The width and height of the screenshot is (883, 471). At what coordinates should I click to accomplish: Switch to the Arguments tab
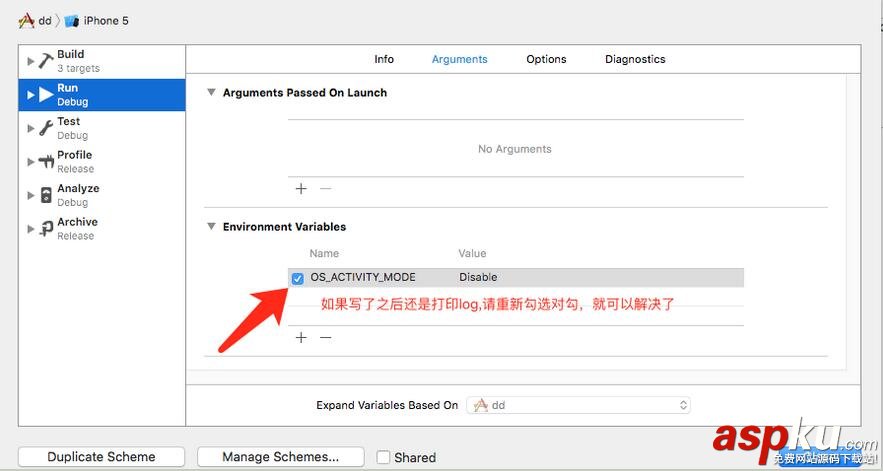click(x=460, y=59)
